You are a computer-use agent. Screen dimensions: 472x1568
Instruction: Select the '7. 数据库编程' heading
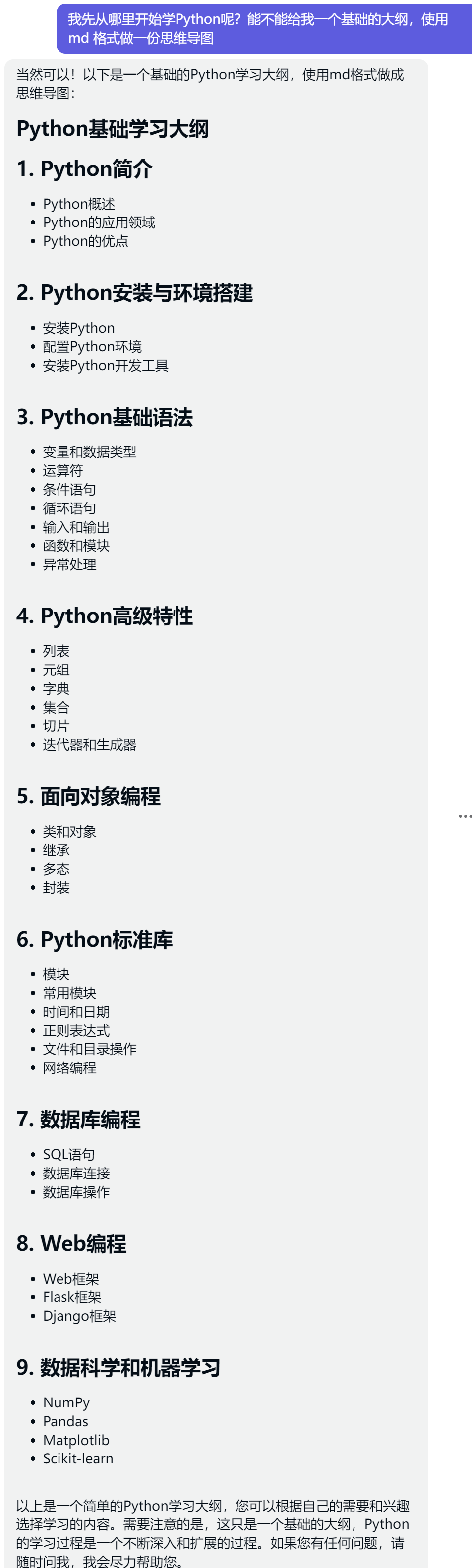[78, 1120]
